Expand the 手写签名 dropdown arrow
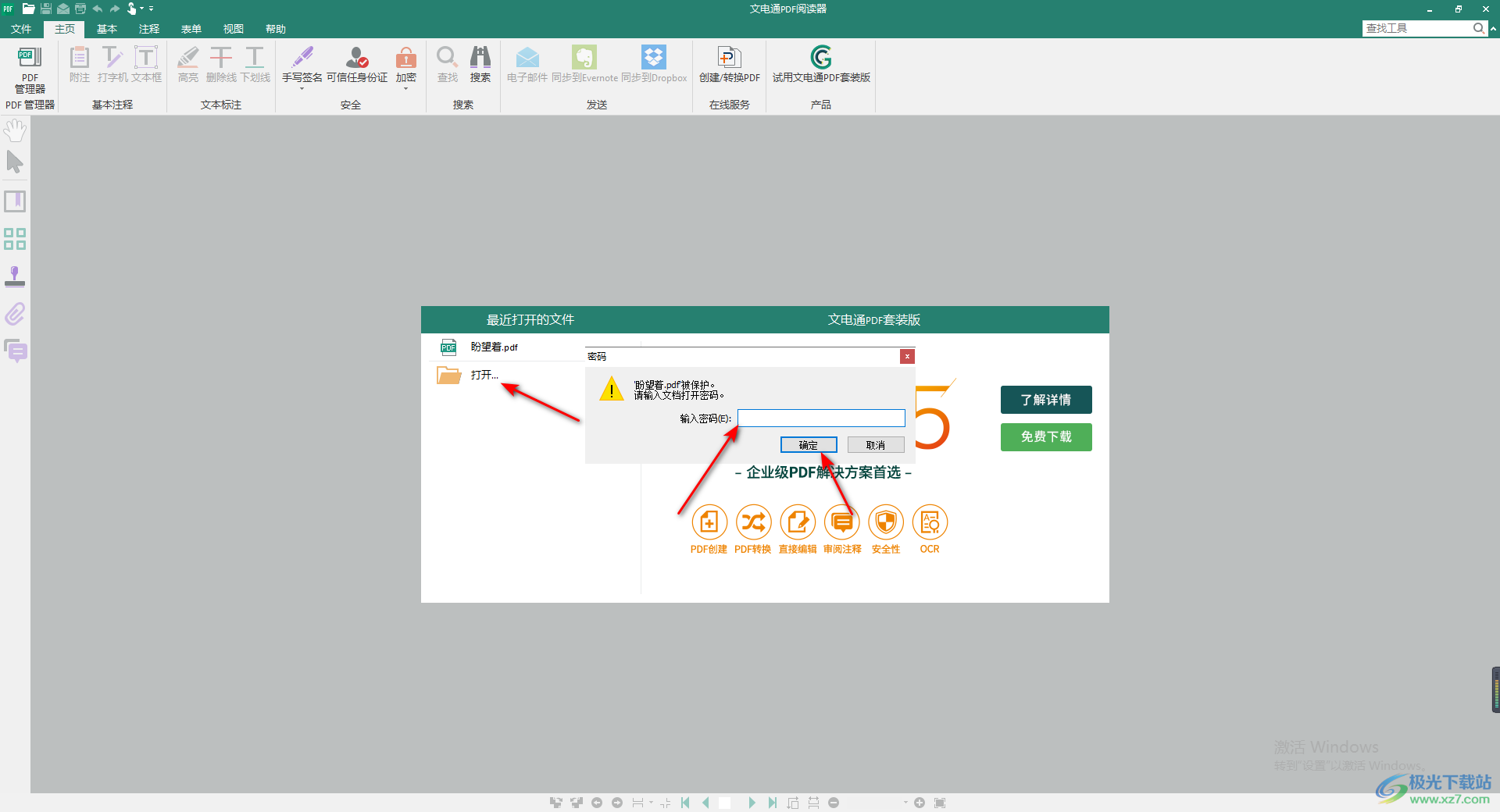Screen dimensions: 1500x812 pyautogui.click(x=302, y=89)
